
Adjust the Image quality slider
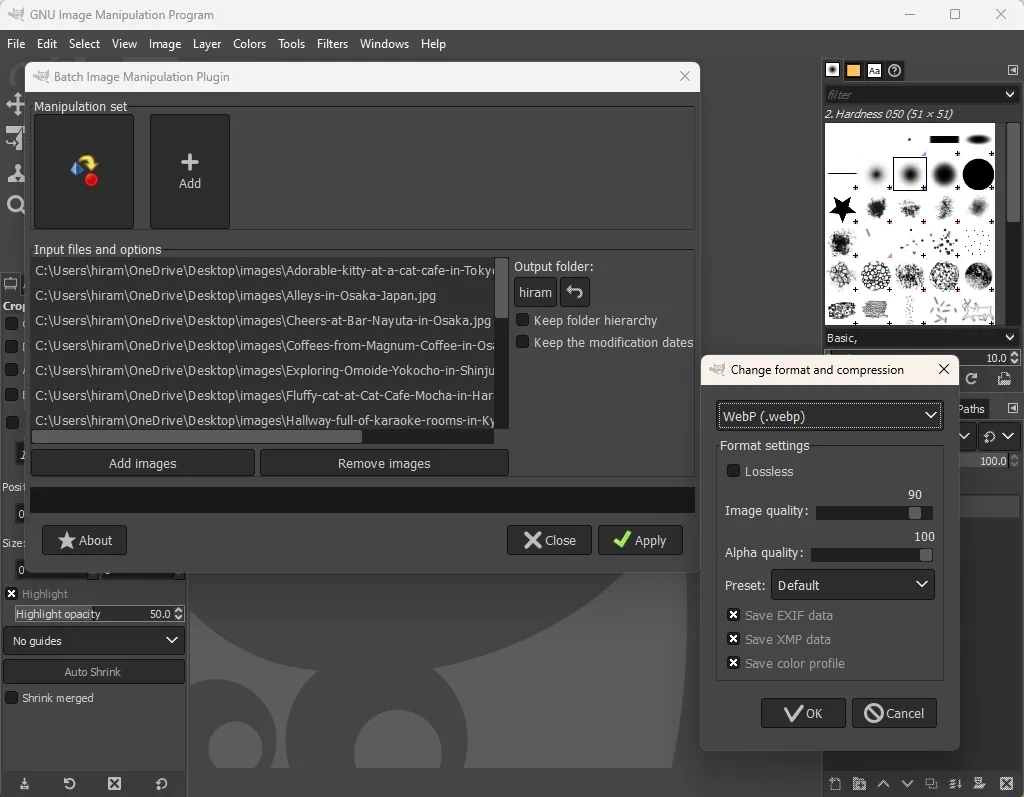pos(874,513)
